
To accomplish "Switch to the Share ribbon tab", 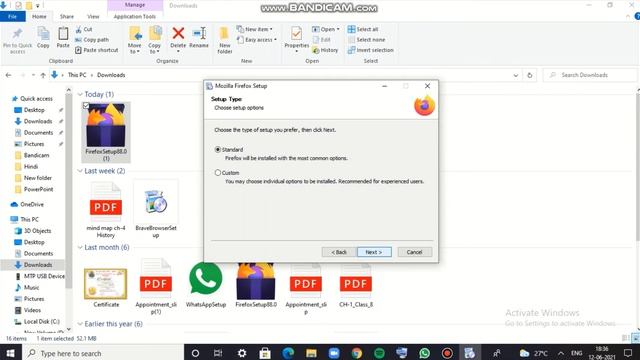I will coord(67,16).
